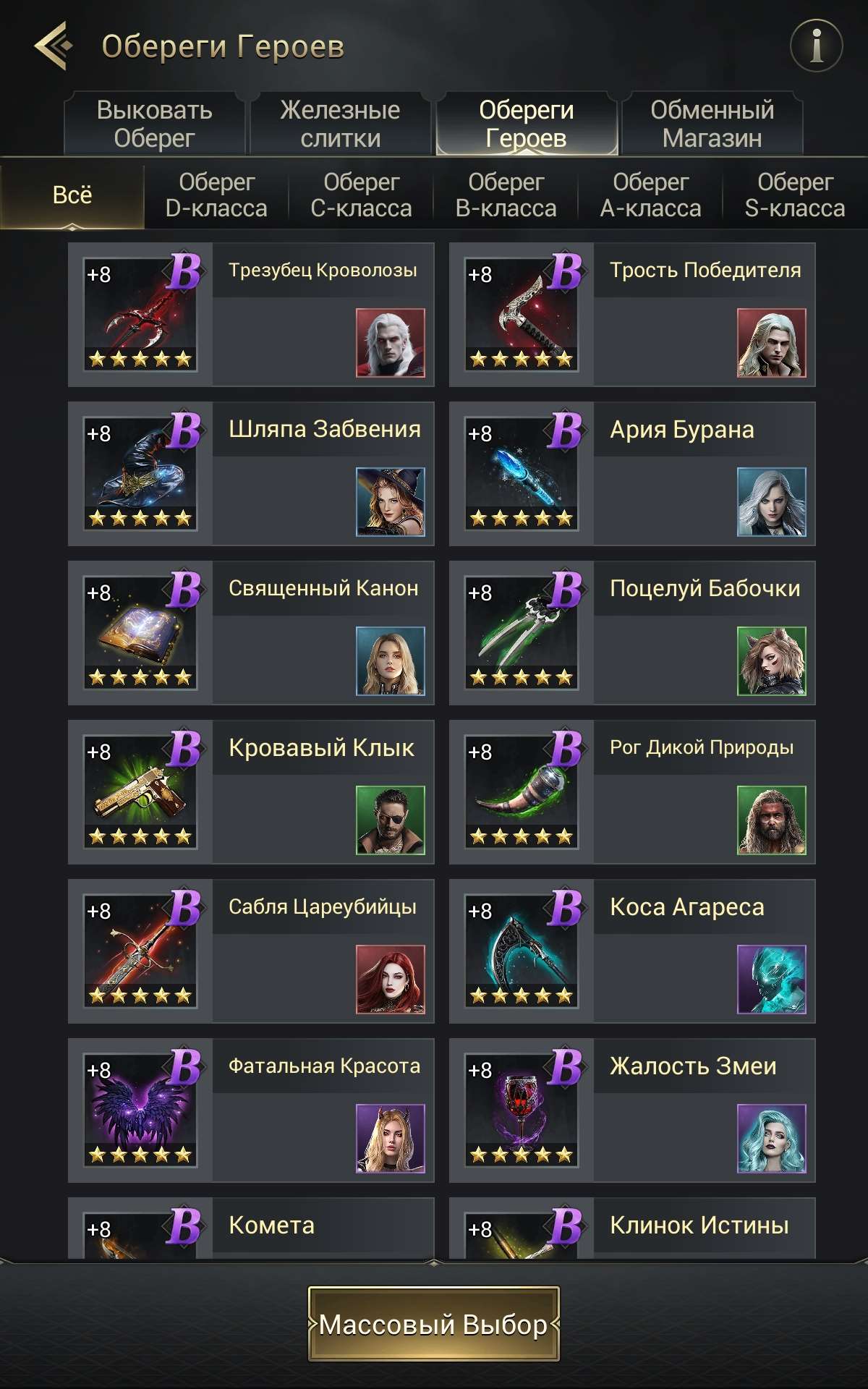Tap the Рог Дикой Природы hero portrait
The width and height of the screenshot is (868, 1389).
[x=771, y=820]
